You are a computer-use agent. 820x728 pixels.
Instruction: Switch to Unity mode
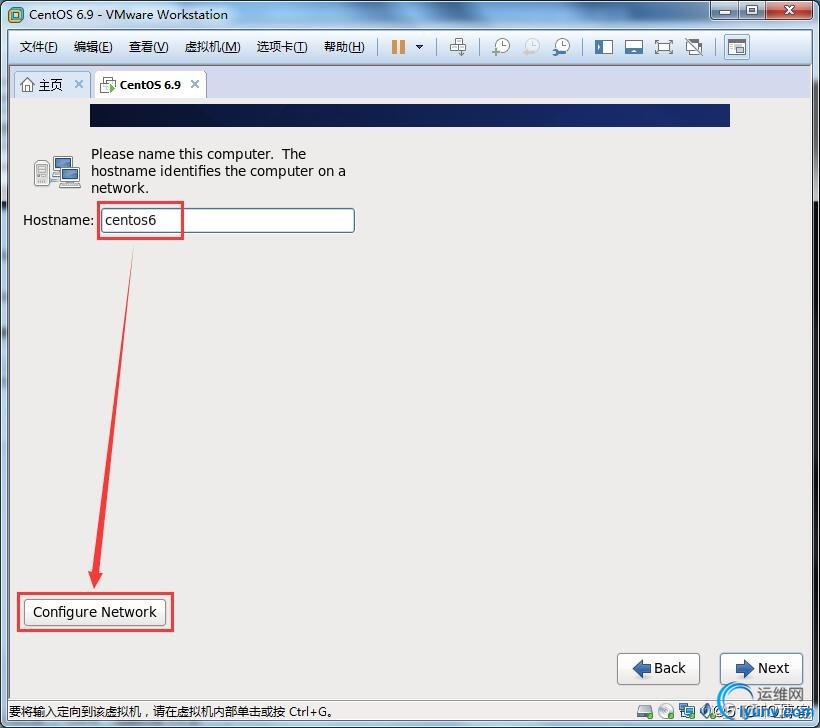click(x=694, y=47)
